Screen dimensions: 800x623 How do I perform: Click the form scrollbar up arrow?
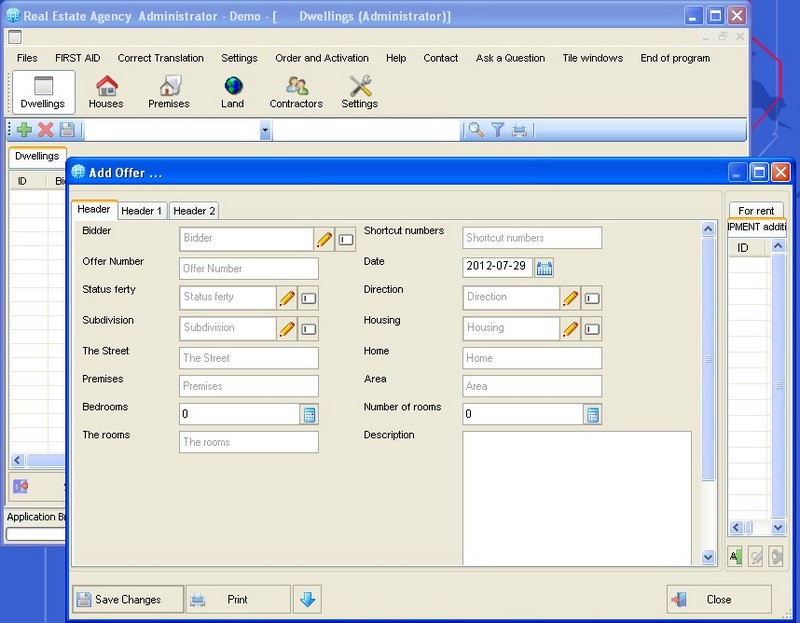[x=708, y=229]
